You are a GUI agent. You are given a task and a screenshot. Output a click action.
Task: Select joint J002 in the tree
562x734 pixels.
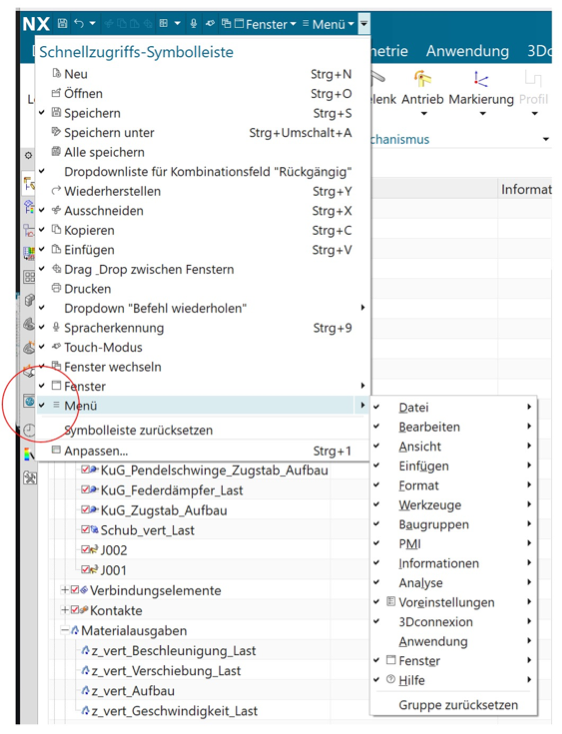coord(114,550)
